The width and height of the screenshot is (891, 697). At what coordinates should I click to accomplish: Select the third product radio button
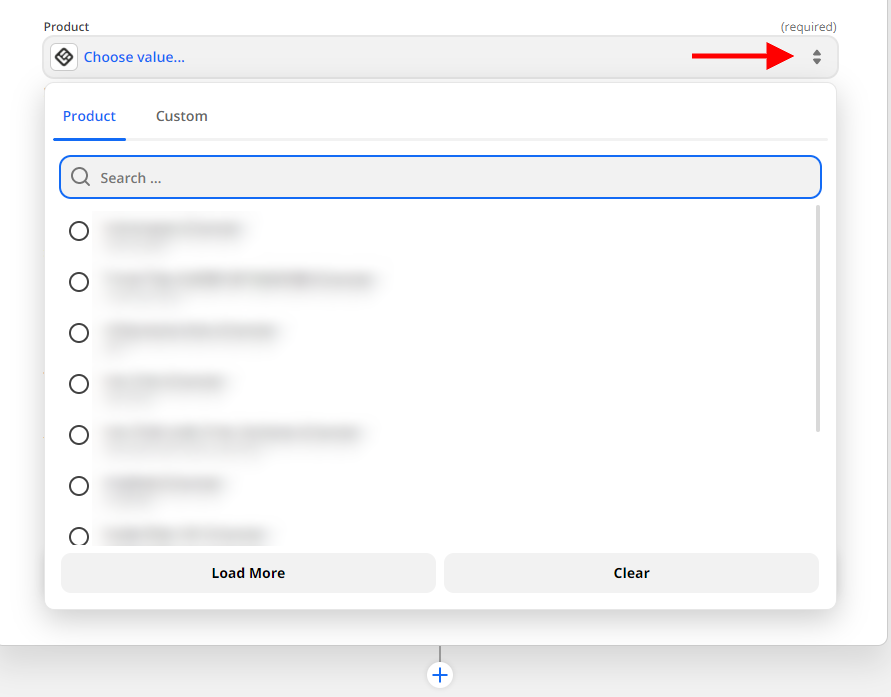click(x=79, y=333)
